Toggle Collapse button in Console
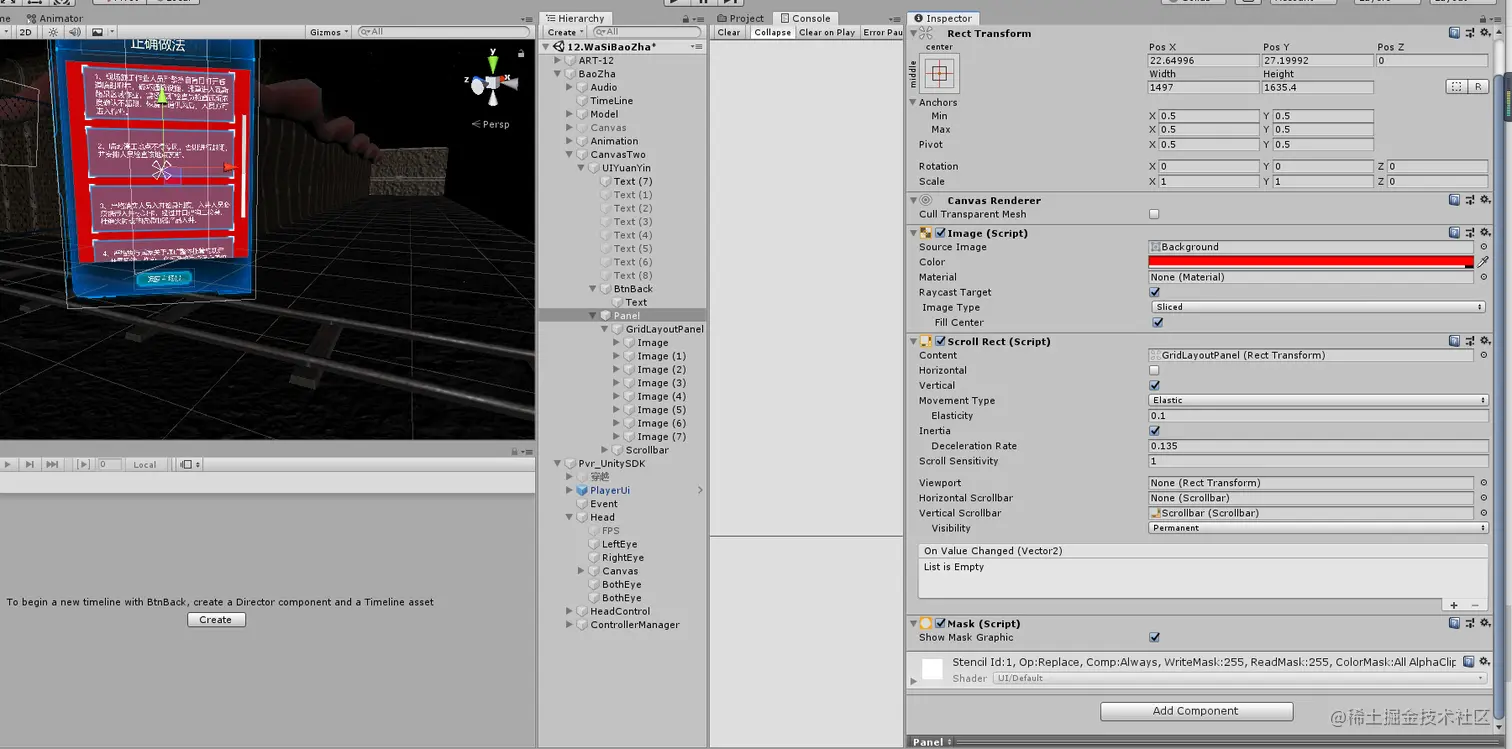 click(x=772, y=32)
